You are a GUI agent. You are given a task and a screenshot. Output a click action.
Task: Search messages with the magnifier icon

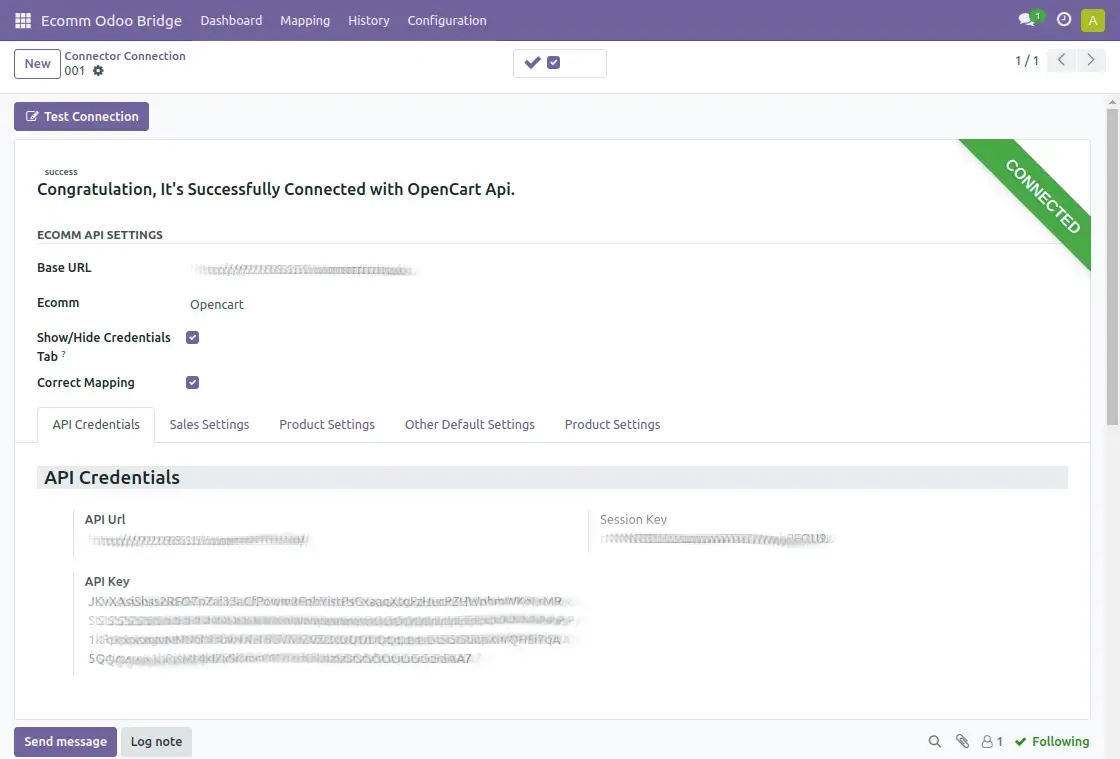point(934,741)
